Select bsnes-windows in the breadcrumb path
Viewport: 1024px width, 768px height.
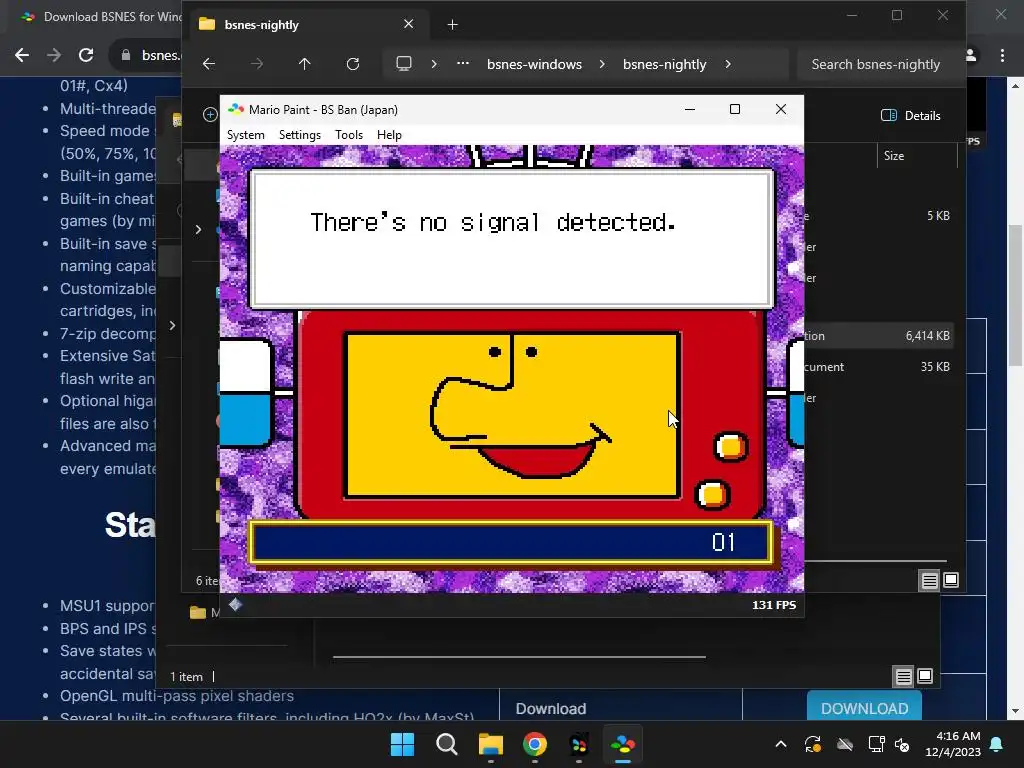click(534, 64)
